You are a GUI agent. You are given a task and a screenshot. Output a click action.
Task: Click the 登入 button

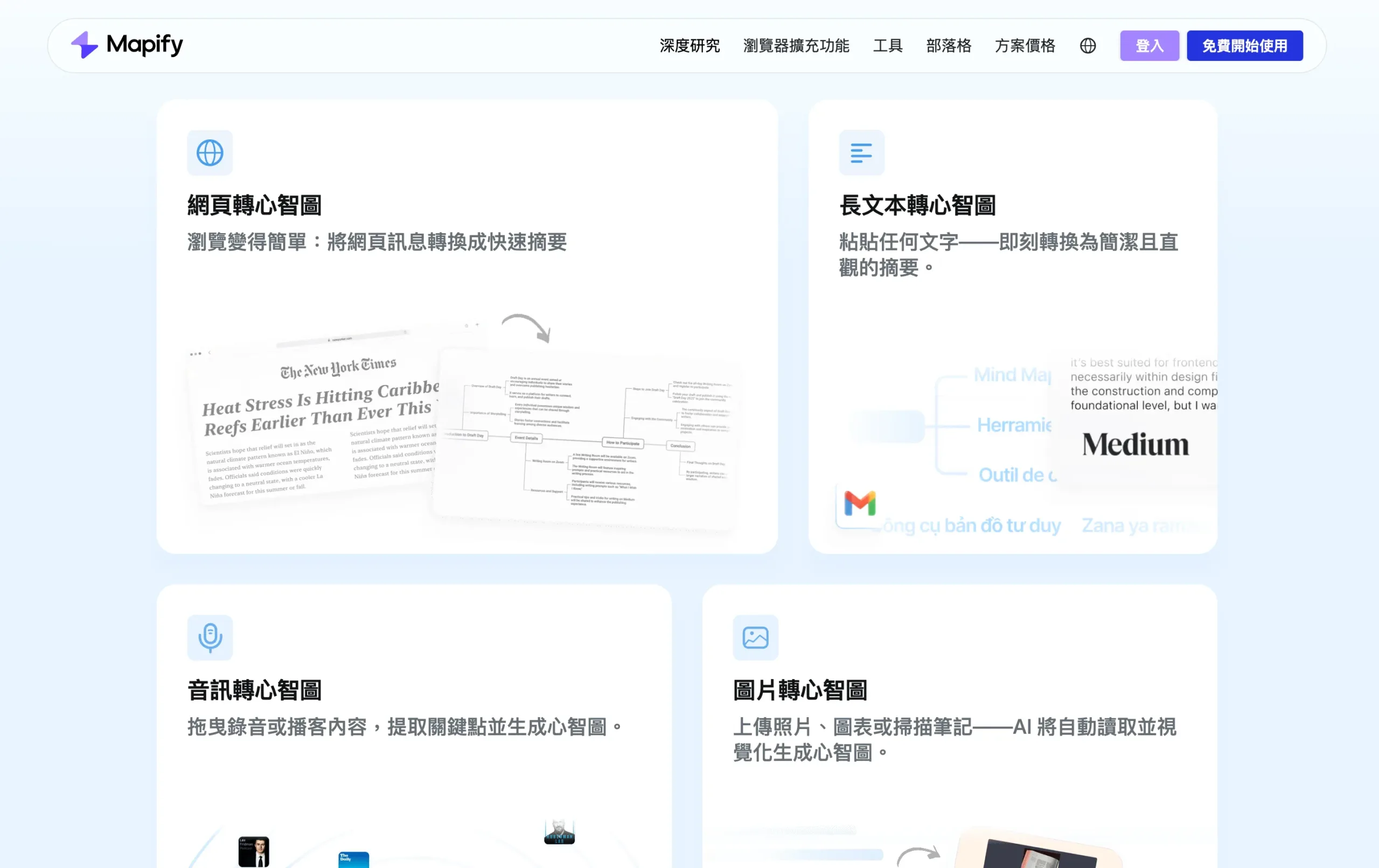[1150, 46]
